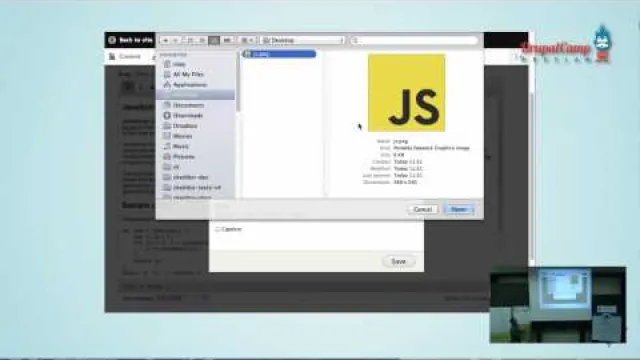Screen dimensions: 640x360
Task: Open Applications in the sidebar
Action: pos(189,84)
